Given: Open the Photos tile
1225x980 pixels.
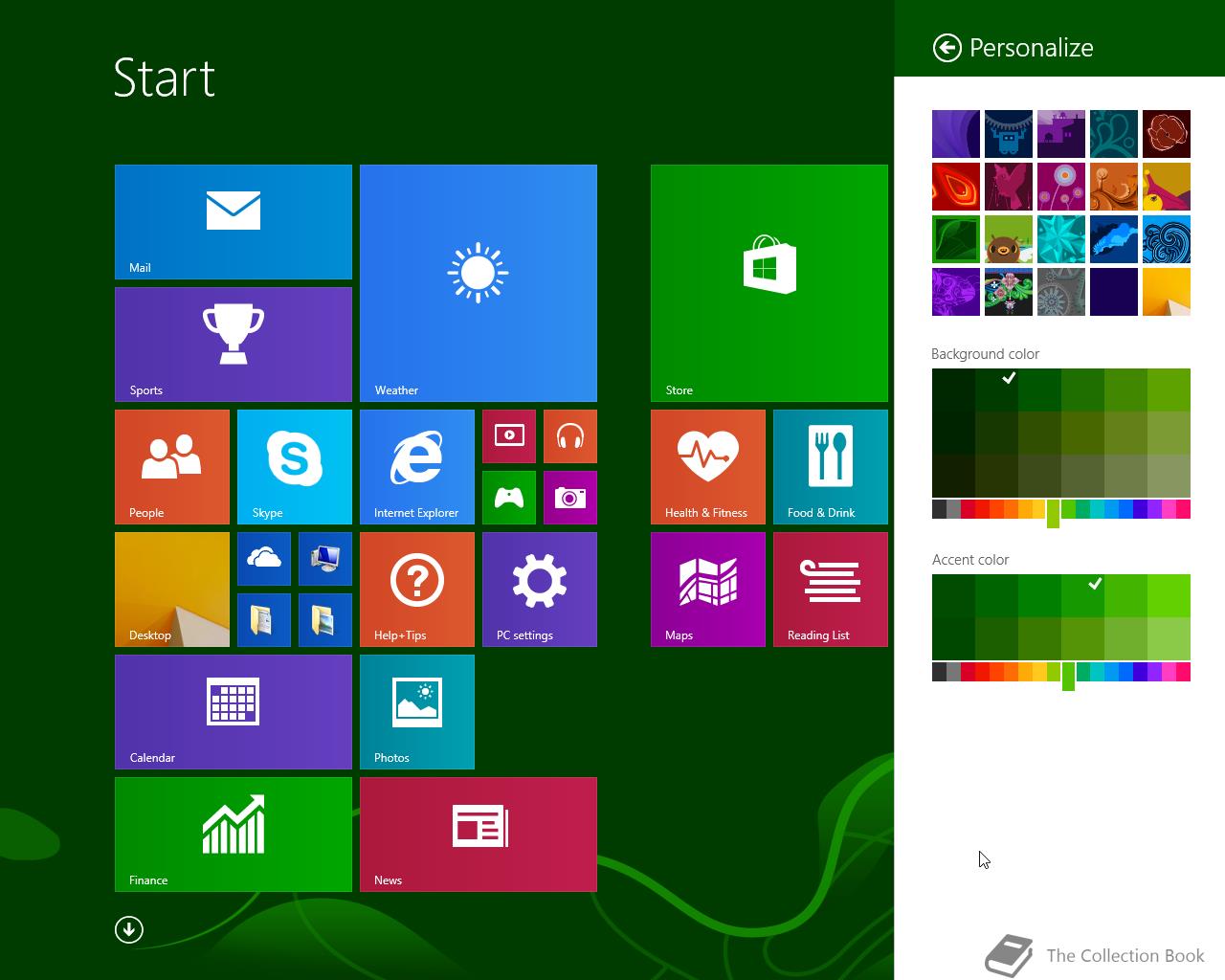Looking at the screenshot, I should click(x=417, y=712).
